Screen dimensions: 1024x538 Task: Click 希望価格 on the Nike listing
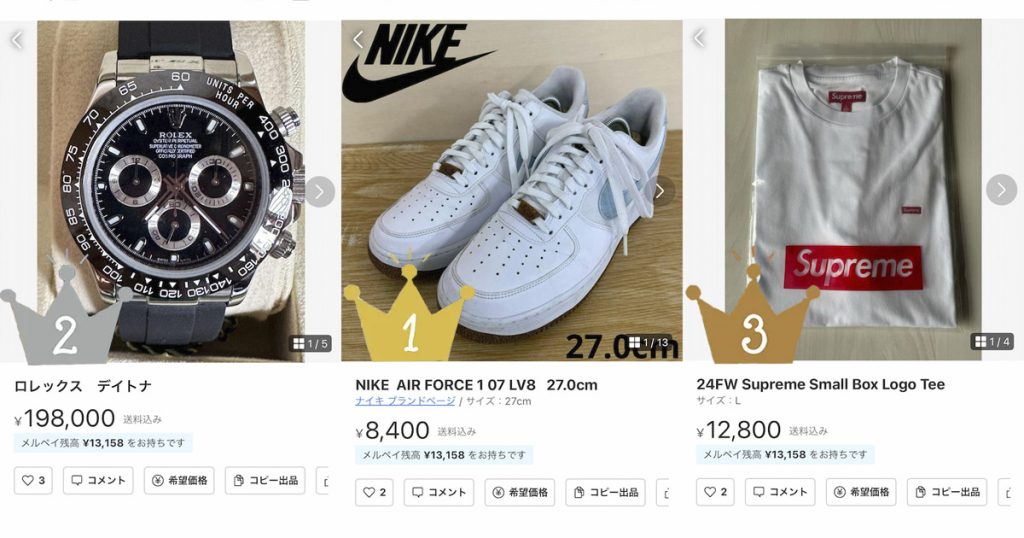click(x=520, y=493)
